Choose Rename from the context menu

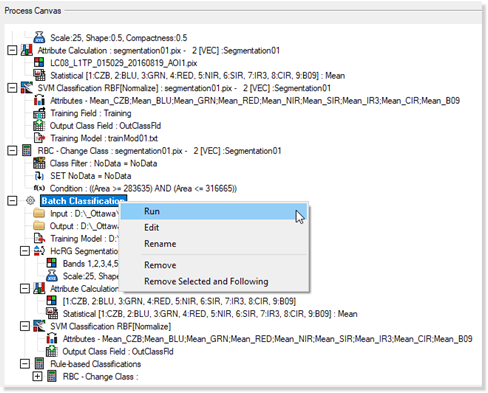click(213, 244)
